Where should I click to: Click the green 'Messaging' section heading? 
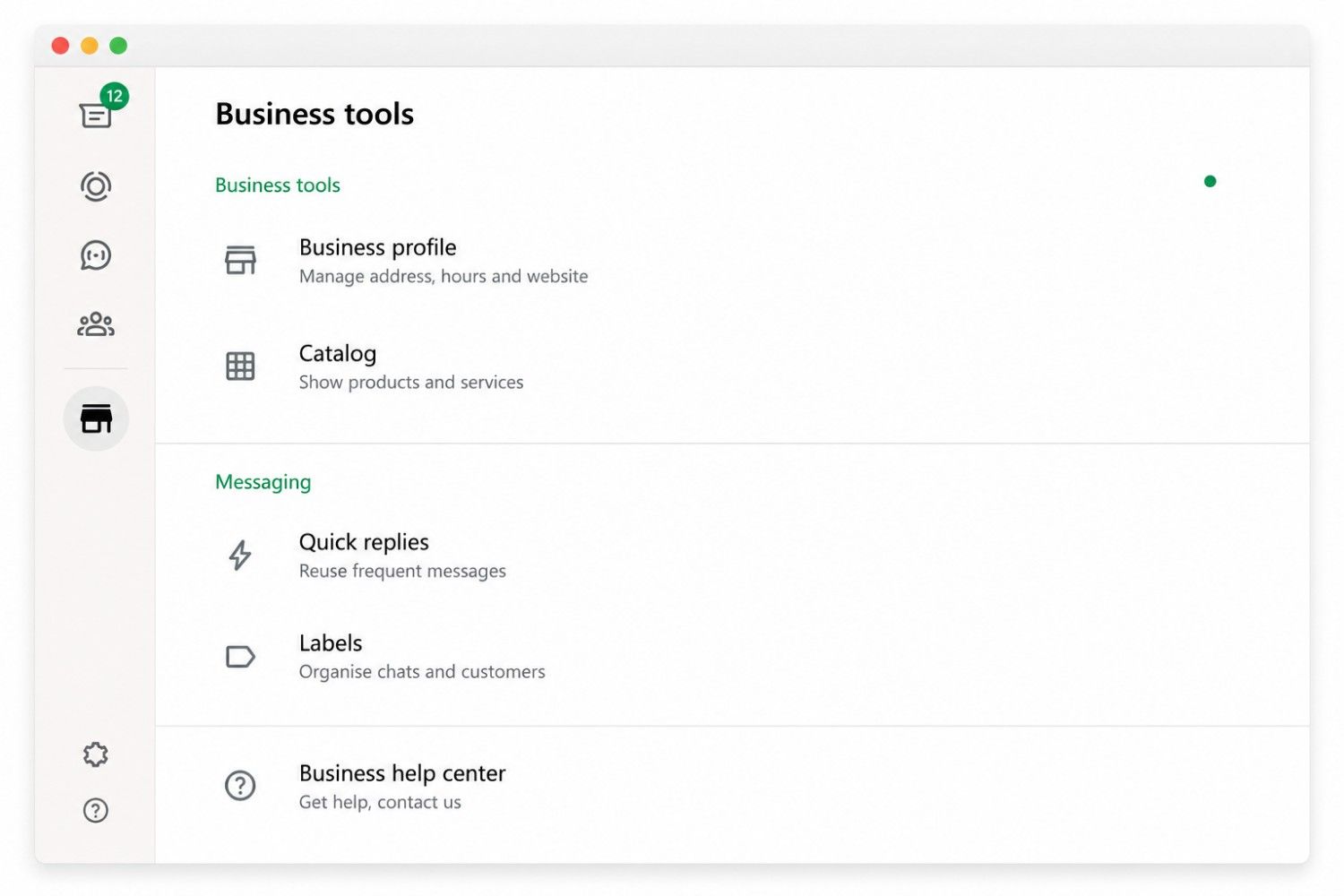263,482
